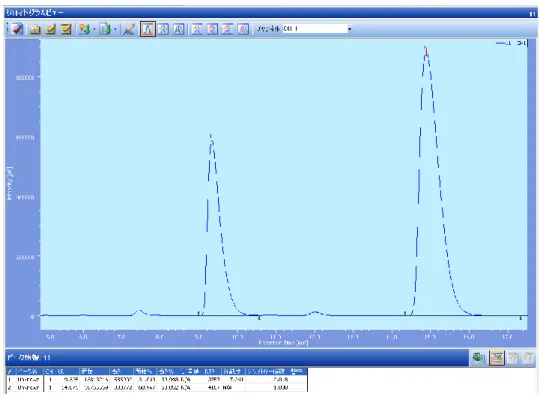Toggle the highlighted chart icon in the peak info bar

coord(497,358)
